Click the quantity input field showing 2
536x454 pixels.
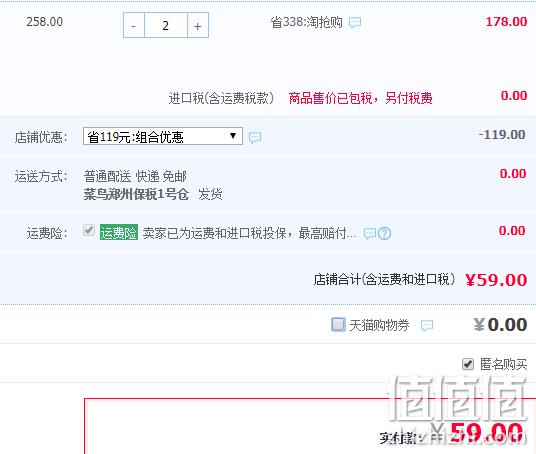(166, 25)
